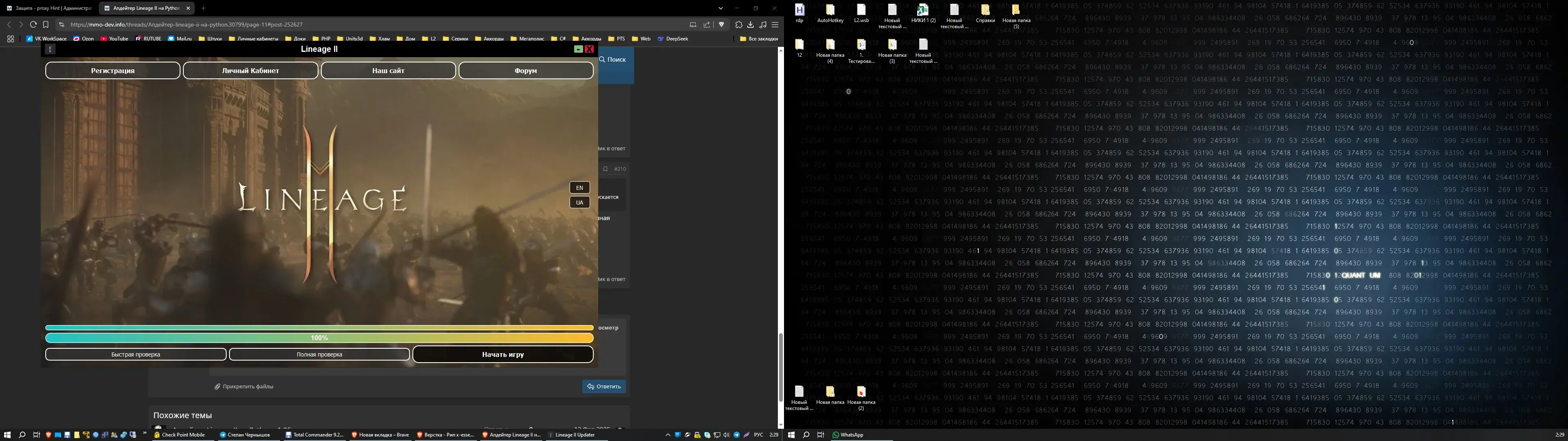The width and height of the screenshot is (1568, 441).
Task: Open the Brave downloads icon
Action: pos(751,25)
